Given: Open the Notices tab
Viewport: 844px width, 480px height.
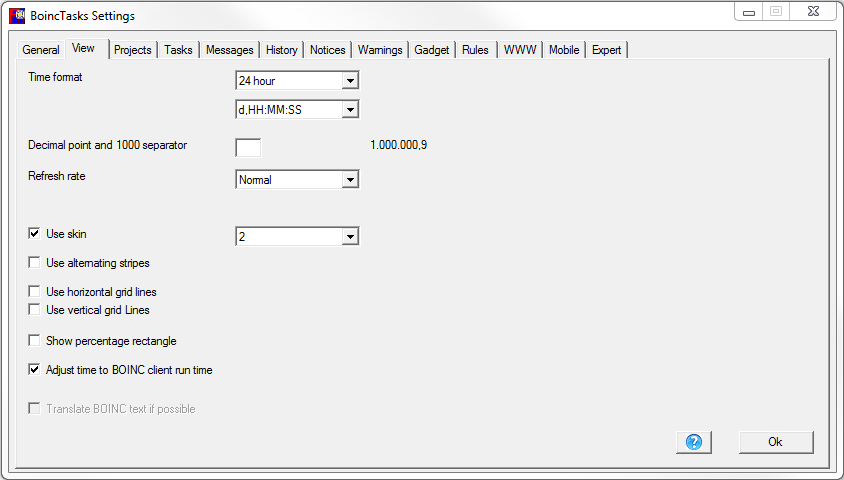Looking at the screenshot, I should [x=328, y=50].
